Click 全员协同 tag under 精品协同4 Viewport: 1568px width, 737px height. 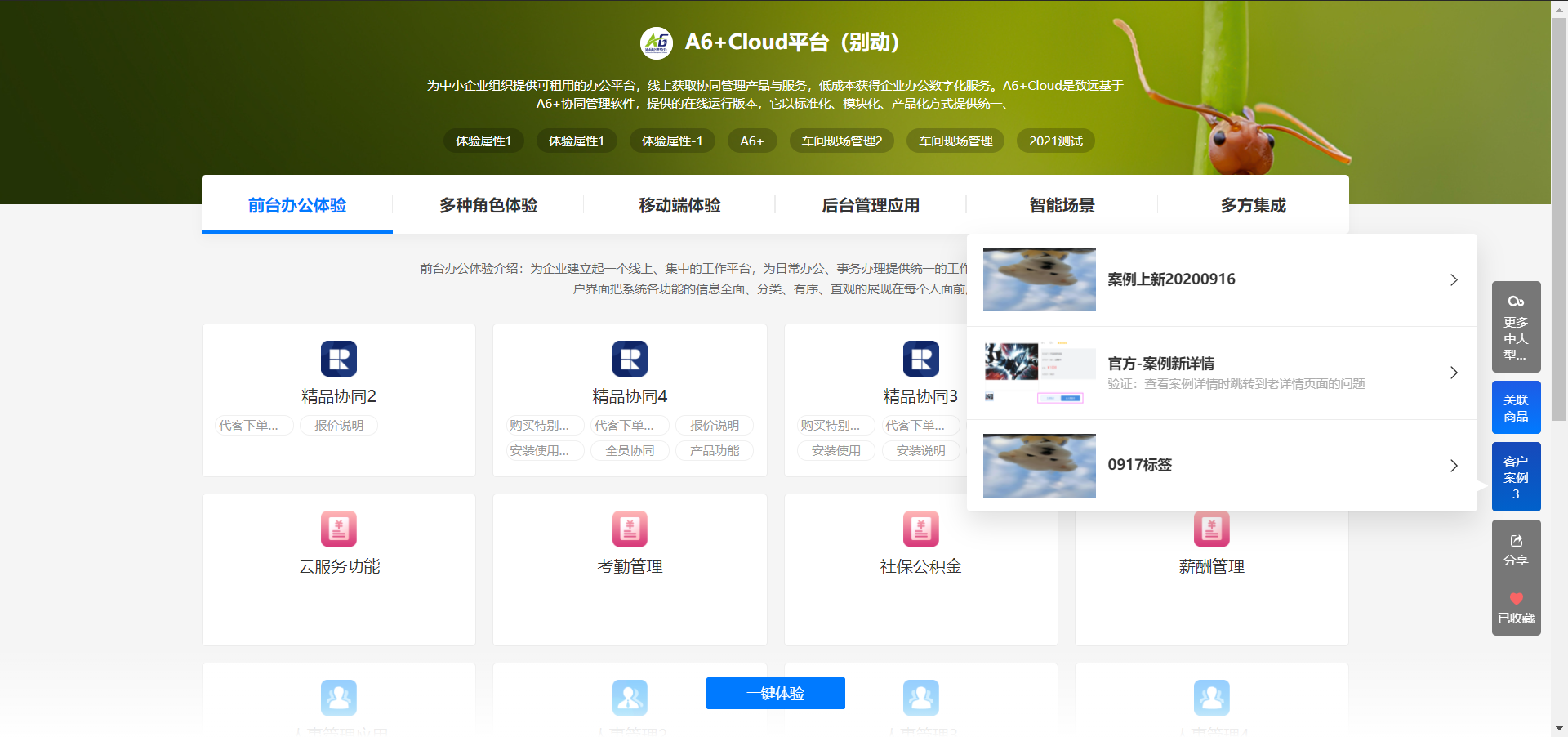pos(630,451)
